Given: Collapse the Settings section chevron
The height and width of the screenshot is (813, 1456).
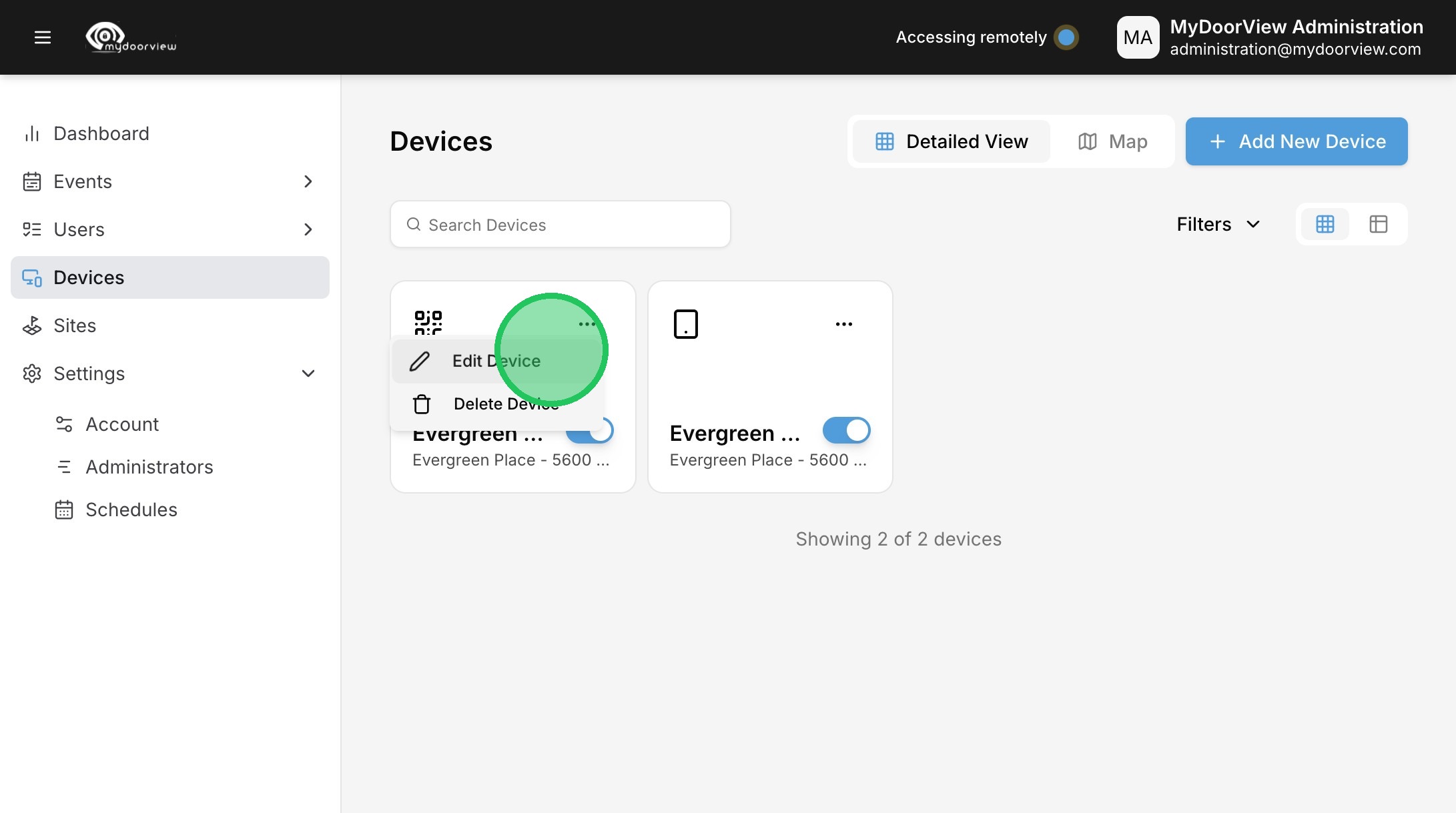Looking at the screenshot, I should point(308,373).
